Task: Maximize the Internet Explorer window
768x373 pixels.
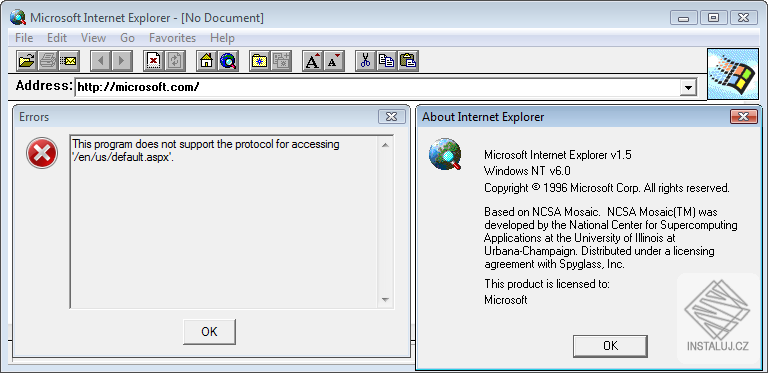Action: 714,18
